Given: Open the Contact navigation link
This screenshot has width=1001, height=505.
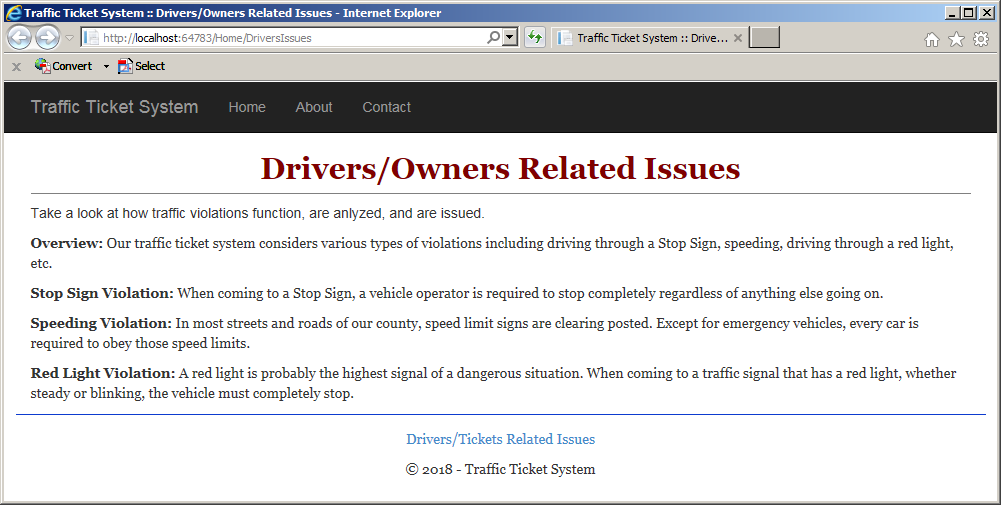Looking at the screenshot, I should click(387, 107).
